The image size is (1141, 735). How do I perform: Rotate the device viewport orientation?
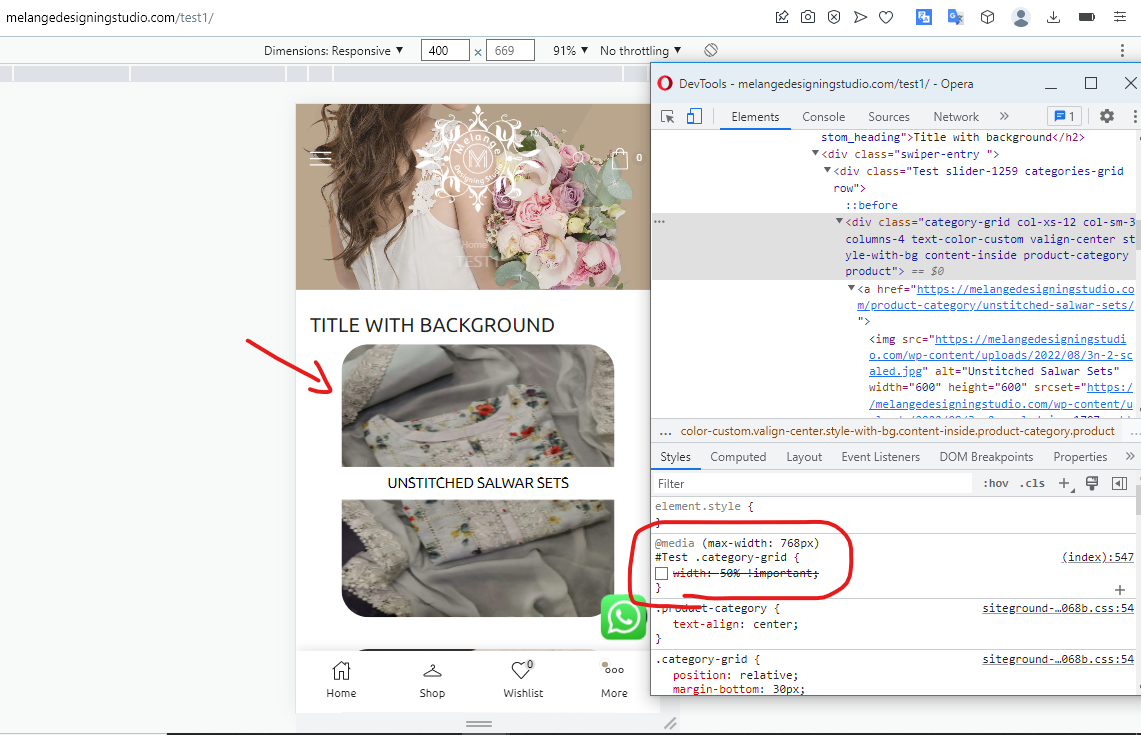tap(711, 50)
